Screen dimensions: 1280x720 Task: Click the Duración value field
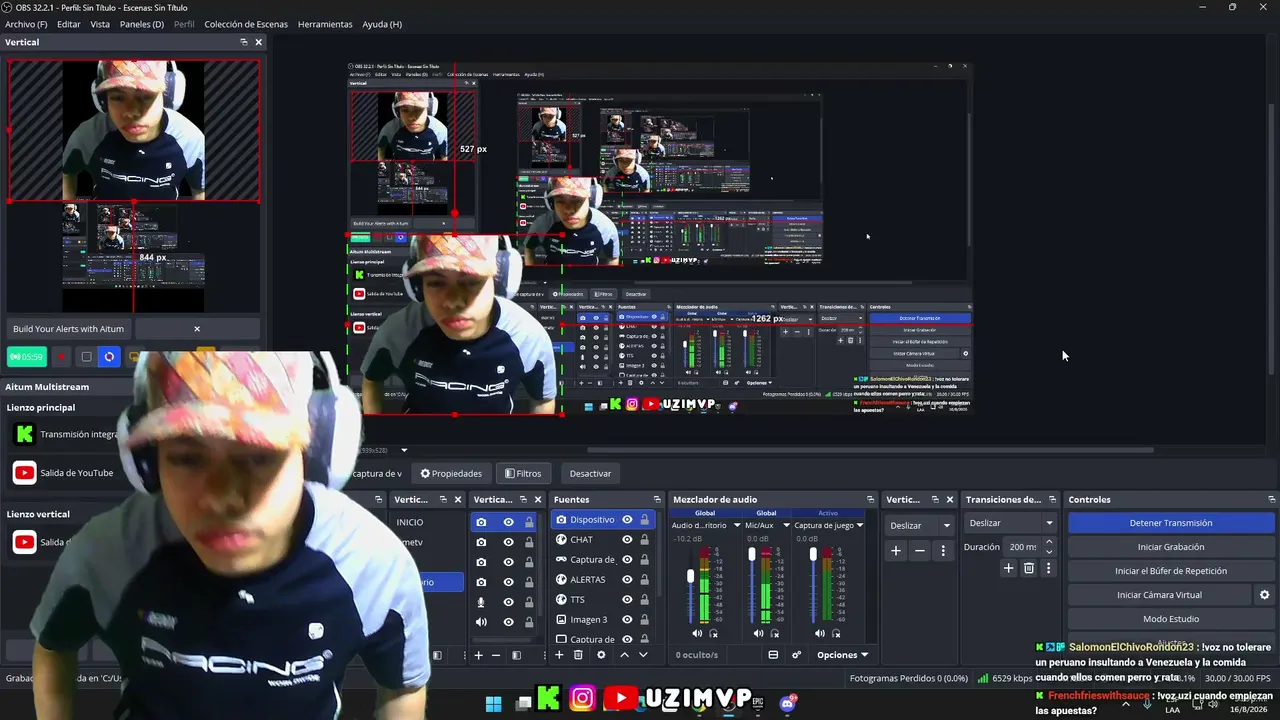pos(1023,547)
